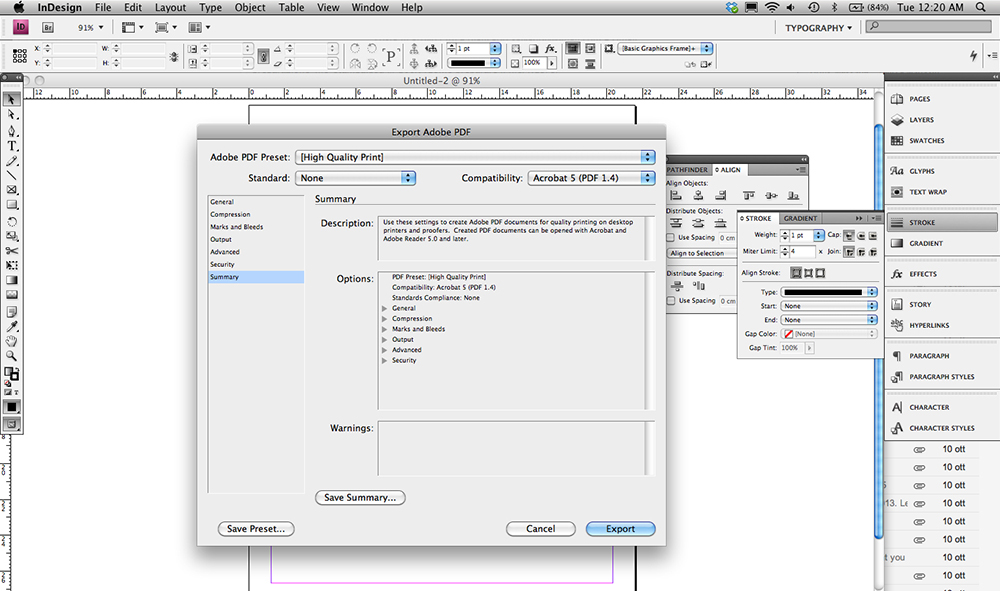Select the Type tool in the toolbox
This screenshot has height=591, width=1000.
click(x=12, y=146)
